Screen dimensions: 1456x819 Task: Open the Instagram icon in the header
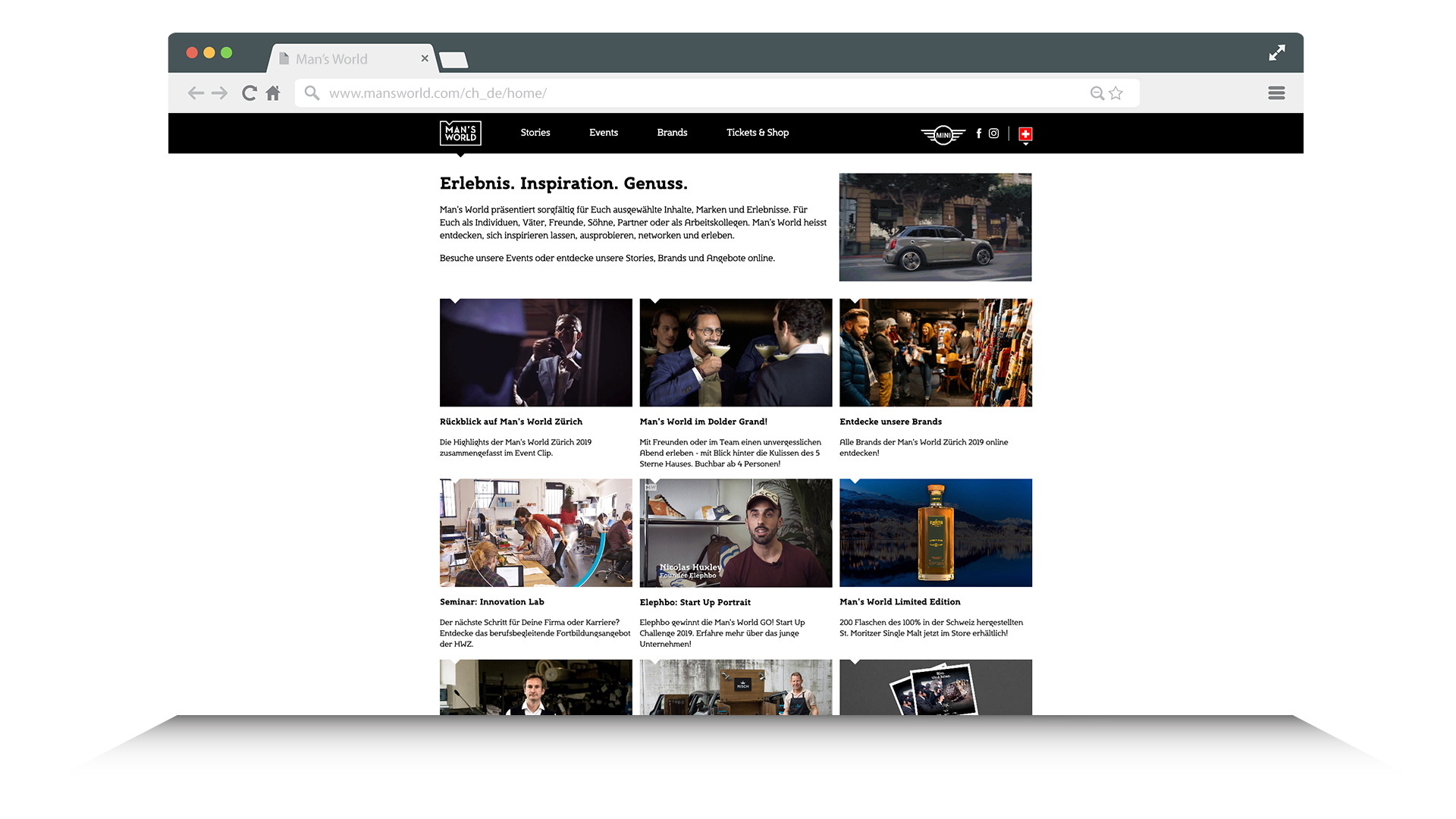click(x=993, y=133)
